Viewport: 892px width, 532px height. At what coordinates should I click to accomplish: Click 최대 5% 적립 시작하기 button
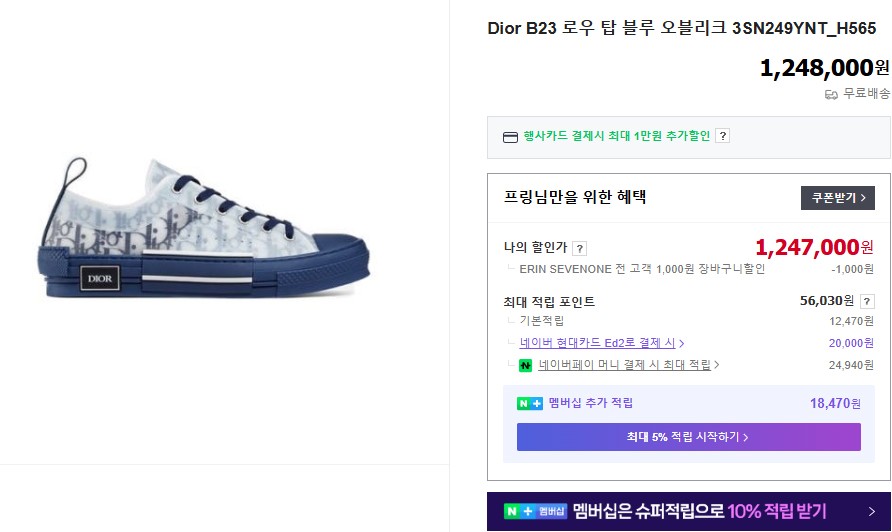pyautogui.click(x=688, y=437)
